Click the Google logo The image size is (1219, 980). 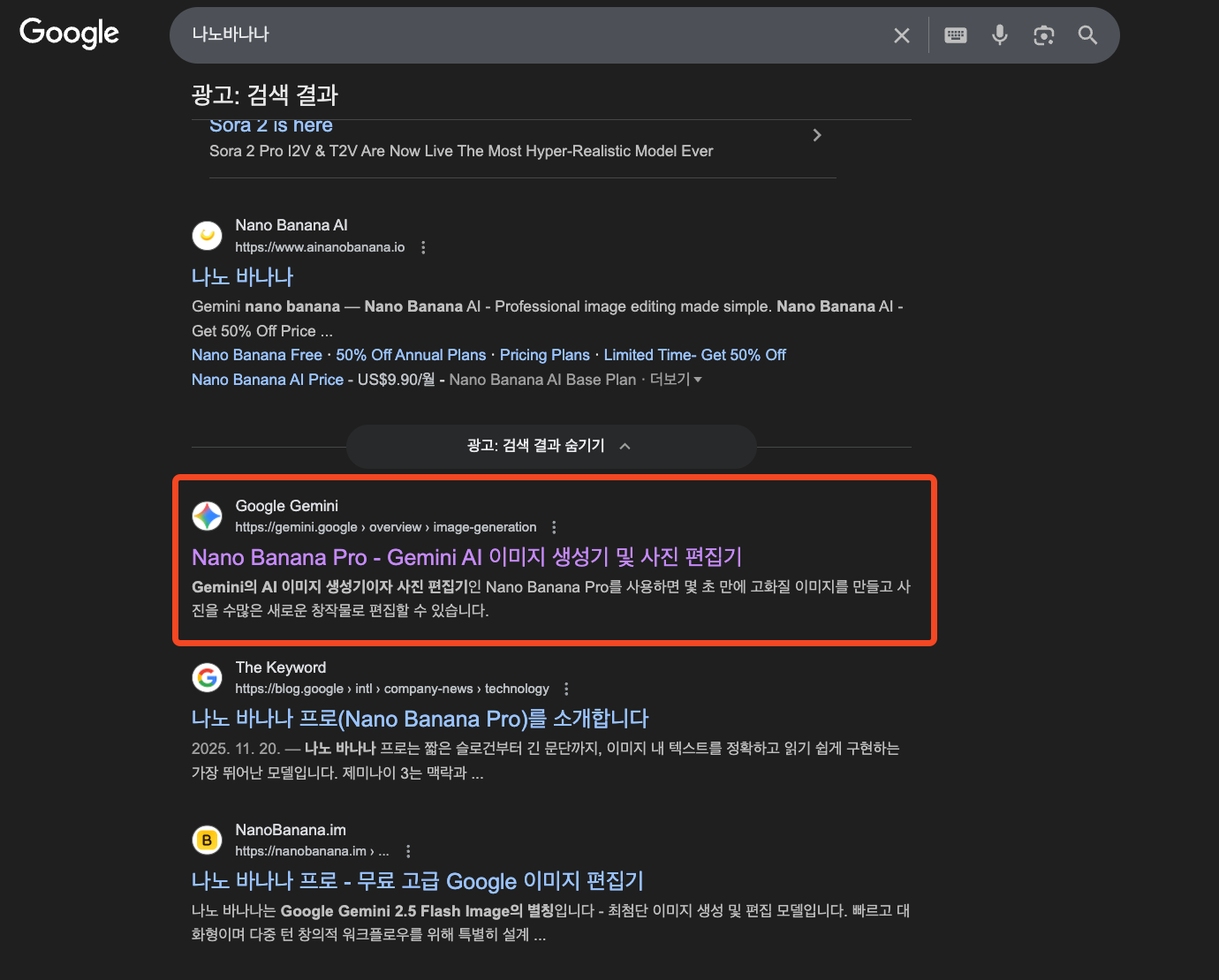click(69, 34)
